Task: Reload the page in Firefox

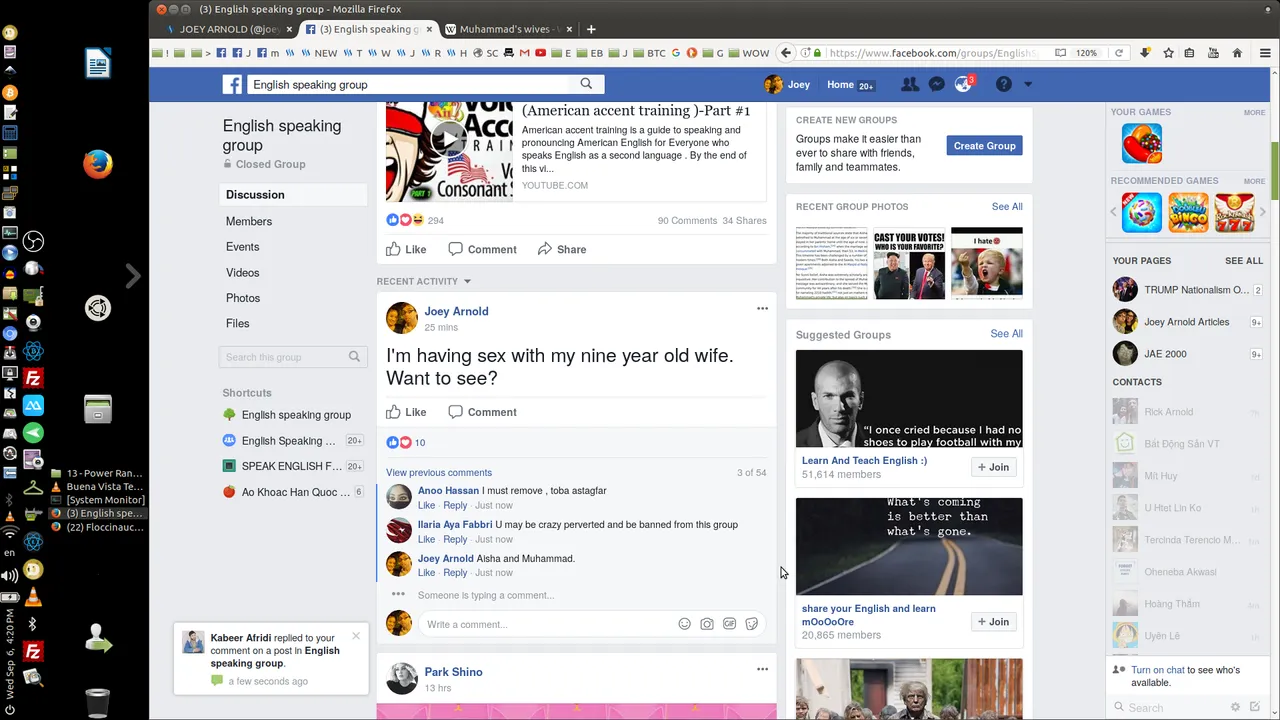Action: [x=1119, y=53]
